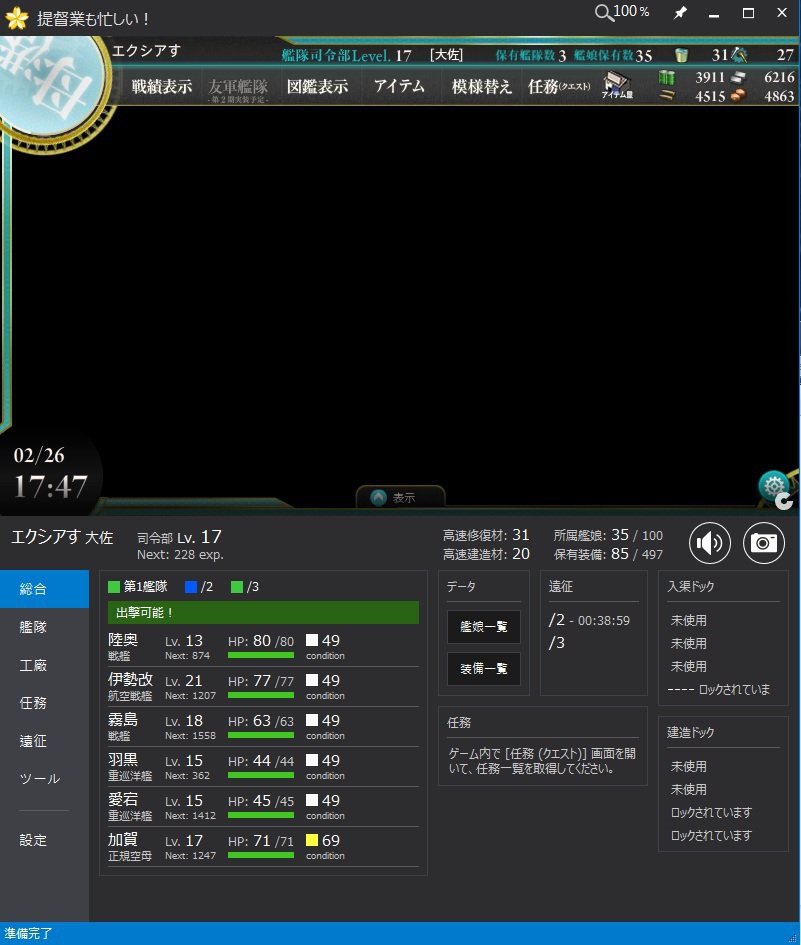801x945 pixels.
Task: Open the item shop icon (アイテム屋)
Action: click(x=617, y=85)
